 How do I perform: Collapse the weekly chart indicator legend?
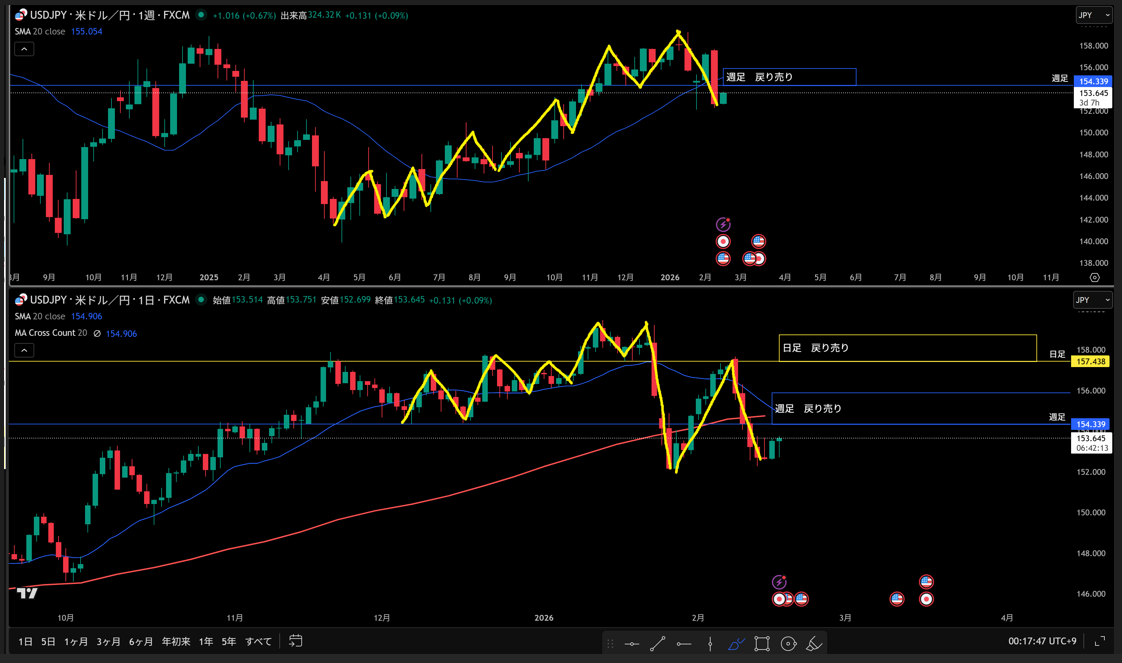coord(24,49)
